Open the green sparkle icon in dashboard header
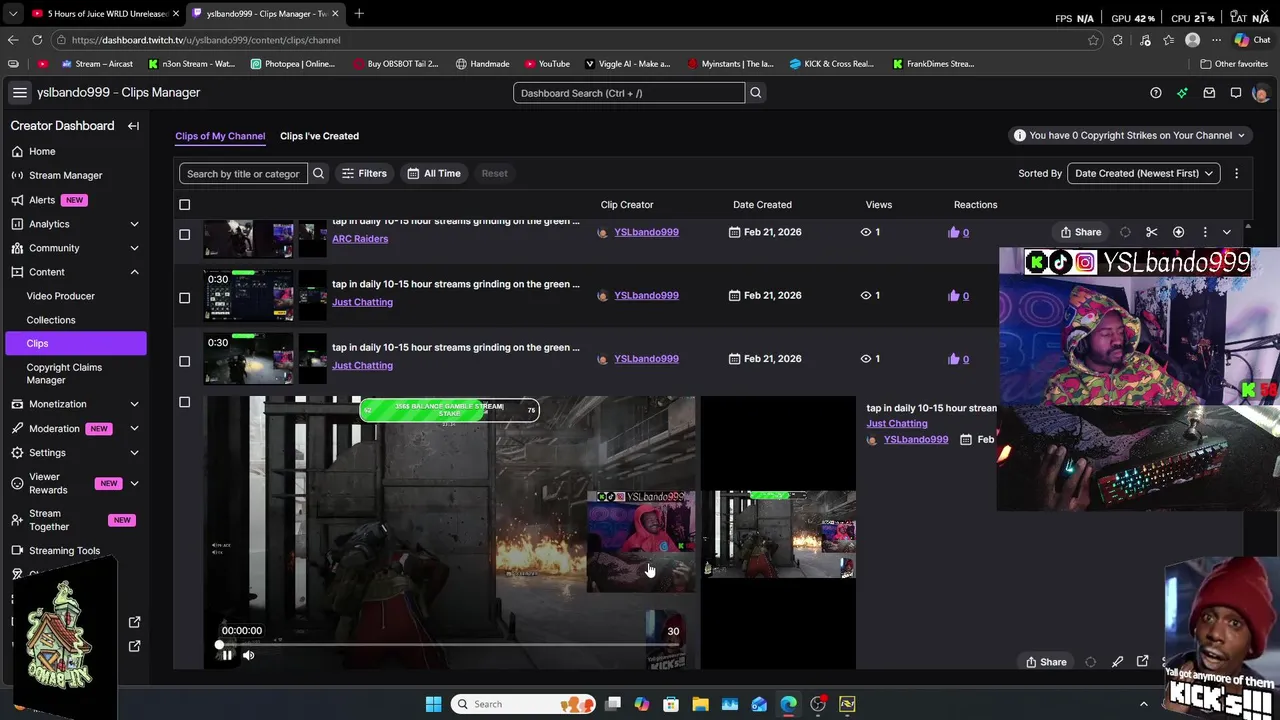The width and height of the screenshot is (1280, 720). click(x=1182, y=93)
